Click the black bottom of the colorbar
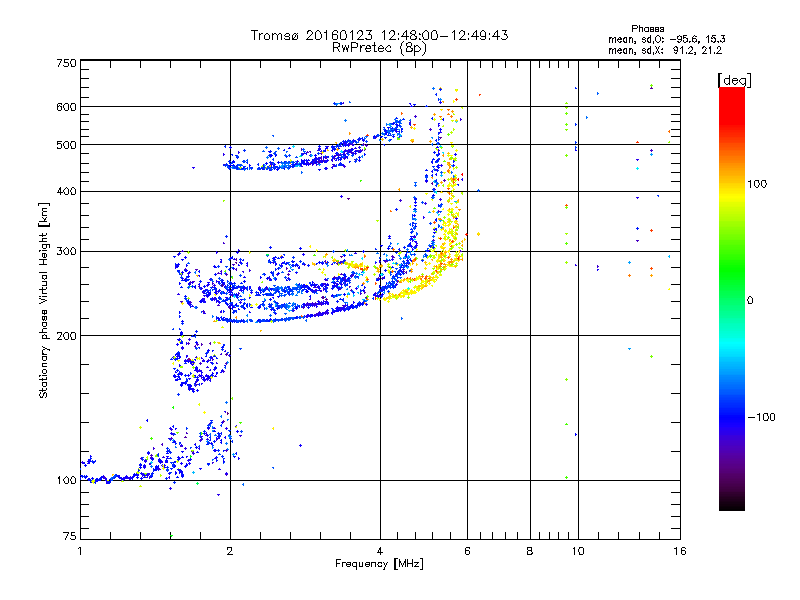This screenshot has height=600, width=800. coord(732,503)
